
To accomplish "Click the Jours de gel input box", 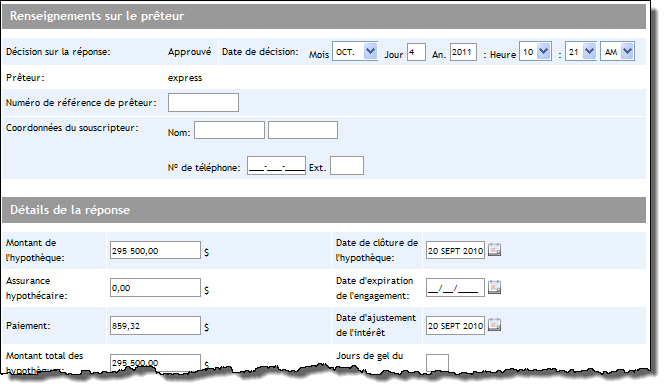I will [x=437, y=362].
